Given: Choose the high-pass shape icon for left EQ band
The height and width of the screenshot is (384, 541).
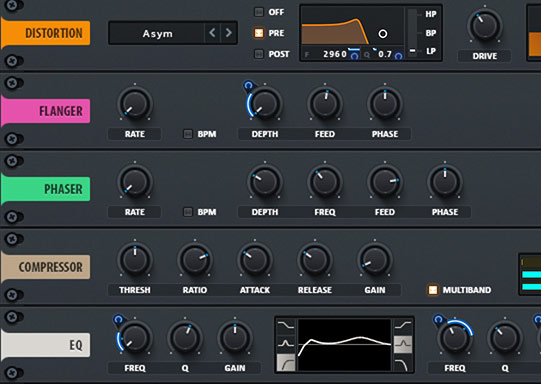Looking at the screenshot, I should click(286, 362).
